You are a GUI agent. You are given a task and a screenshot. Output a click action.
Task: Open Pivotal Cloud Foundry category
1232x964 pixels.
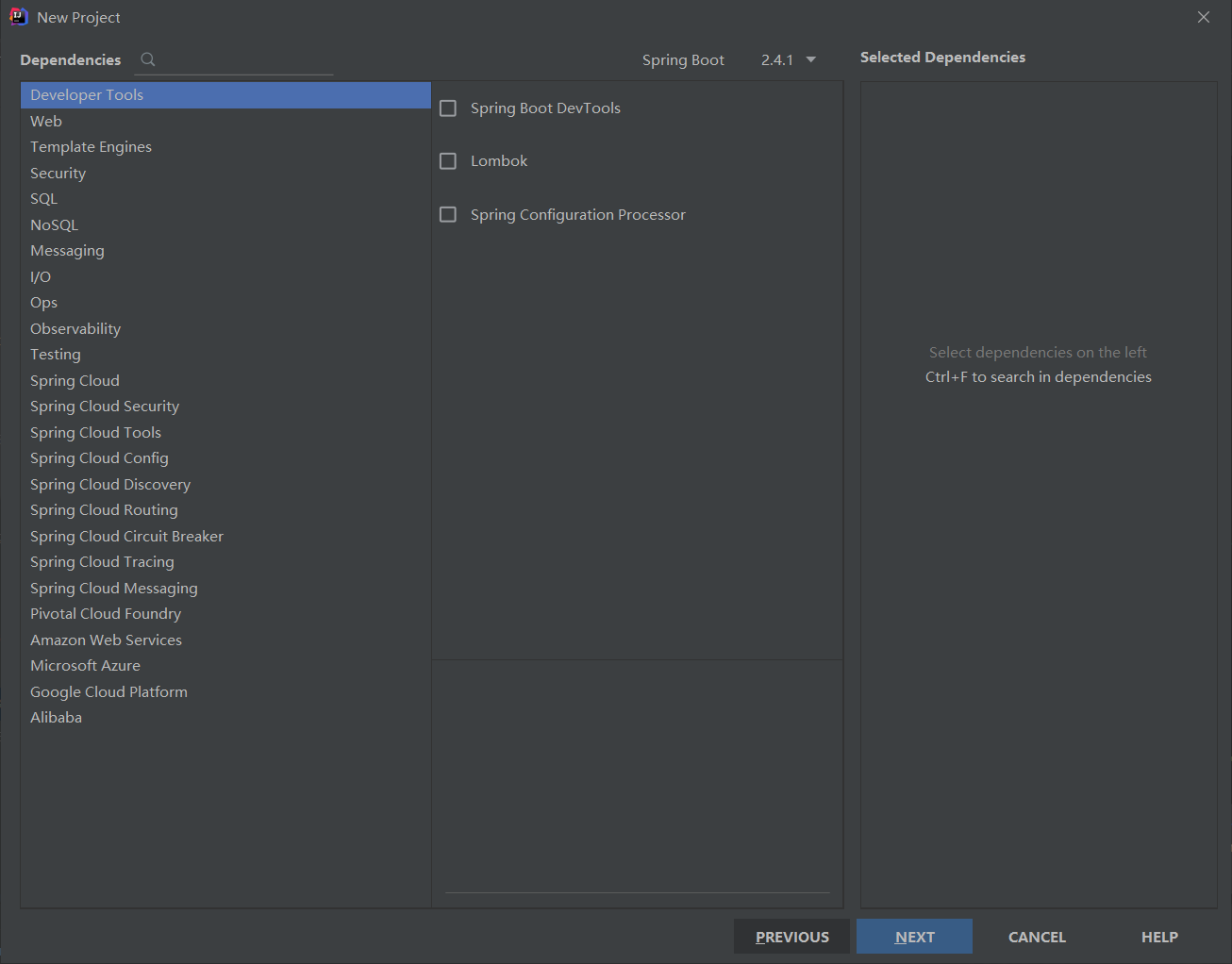point(225,614)
